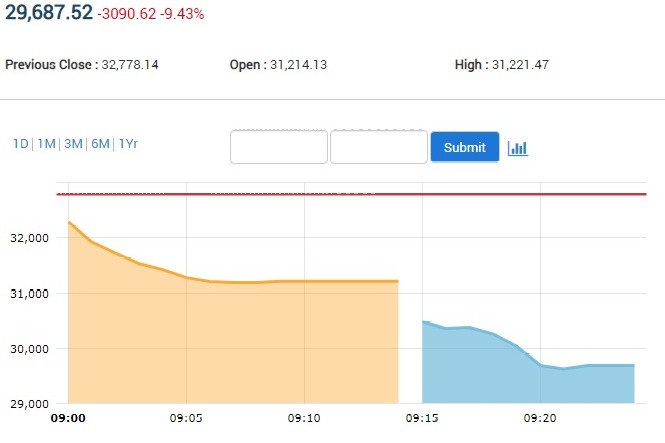Click the Previous Close value 32,778.14
Image resolution: width=665 pixels, height=443 pixels.
pos(130,65)
